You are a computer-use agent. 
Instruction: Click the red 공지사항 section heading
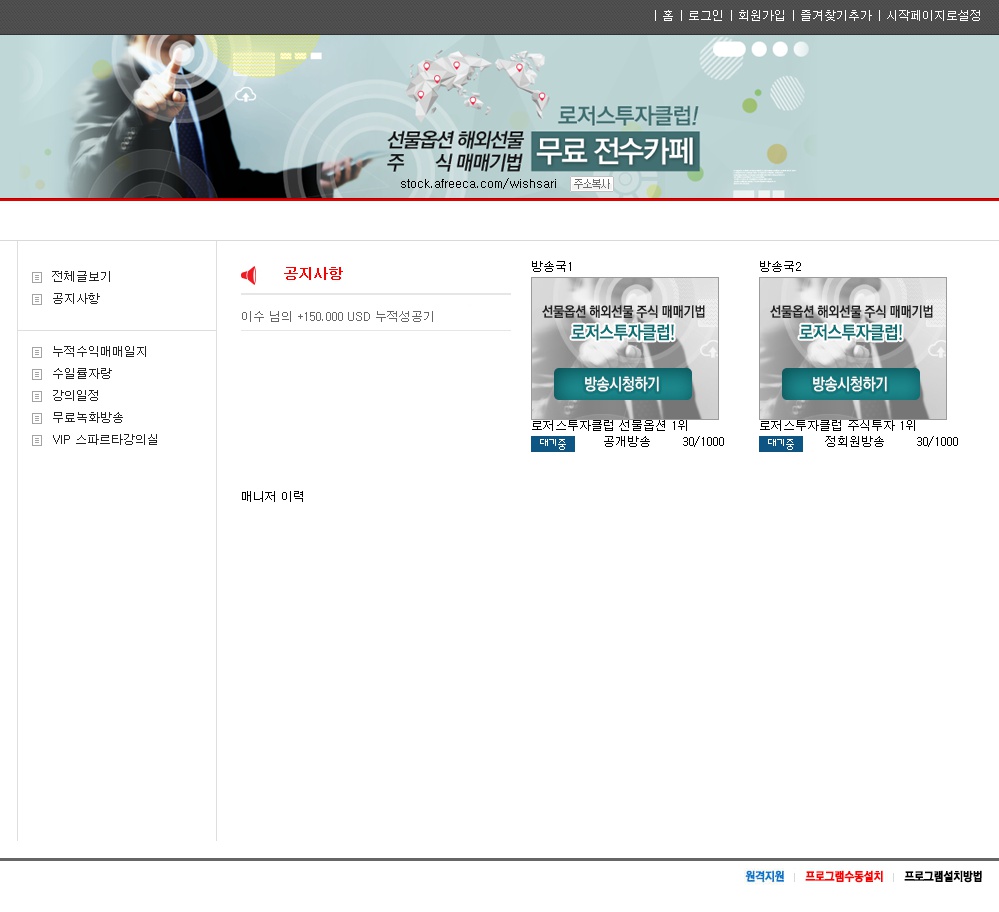(x=313, y=273)
